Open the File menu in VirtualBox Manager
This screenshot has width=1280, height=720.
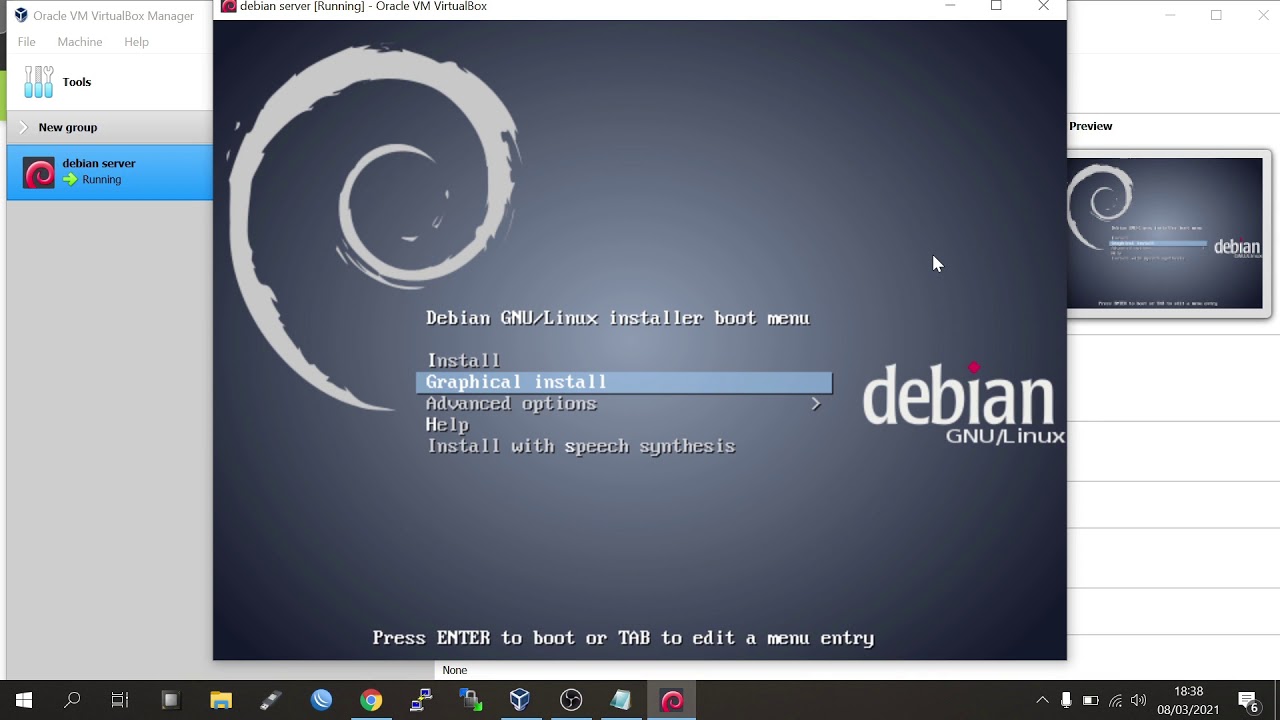27,42
